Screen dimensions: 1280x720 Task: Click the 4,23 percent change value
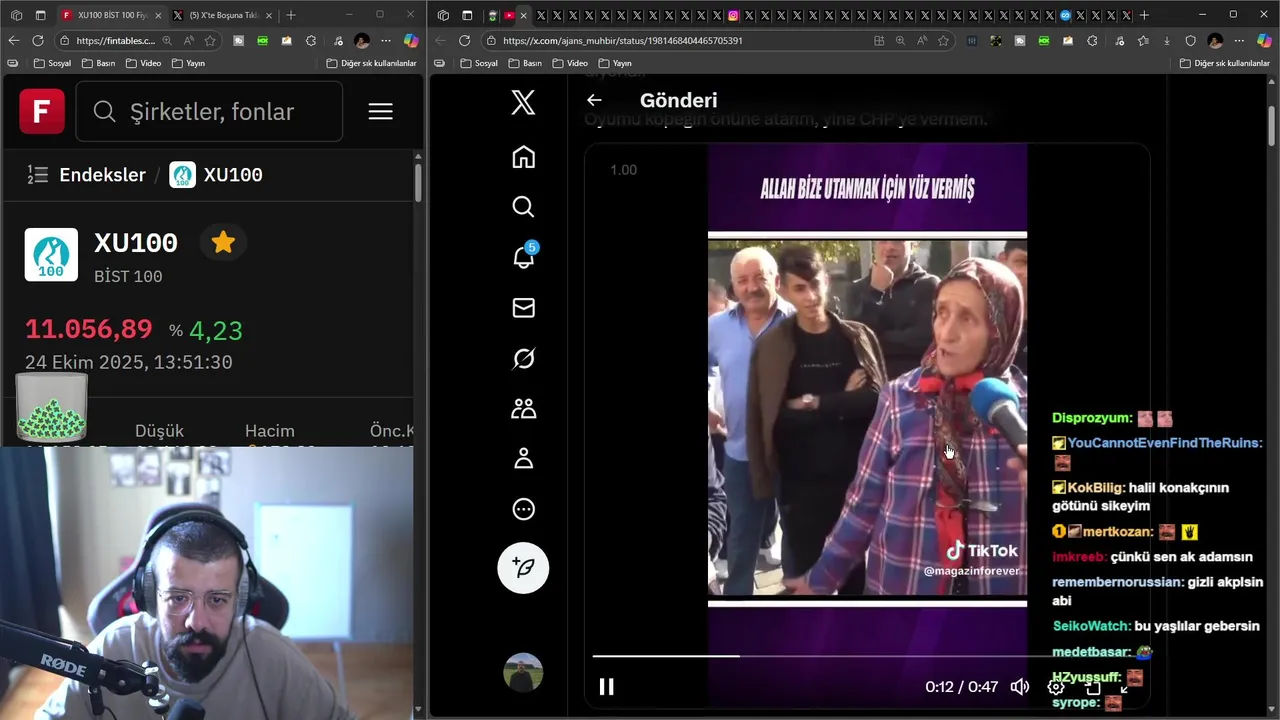pos(215,330)
